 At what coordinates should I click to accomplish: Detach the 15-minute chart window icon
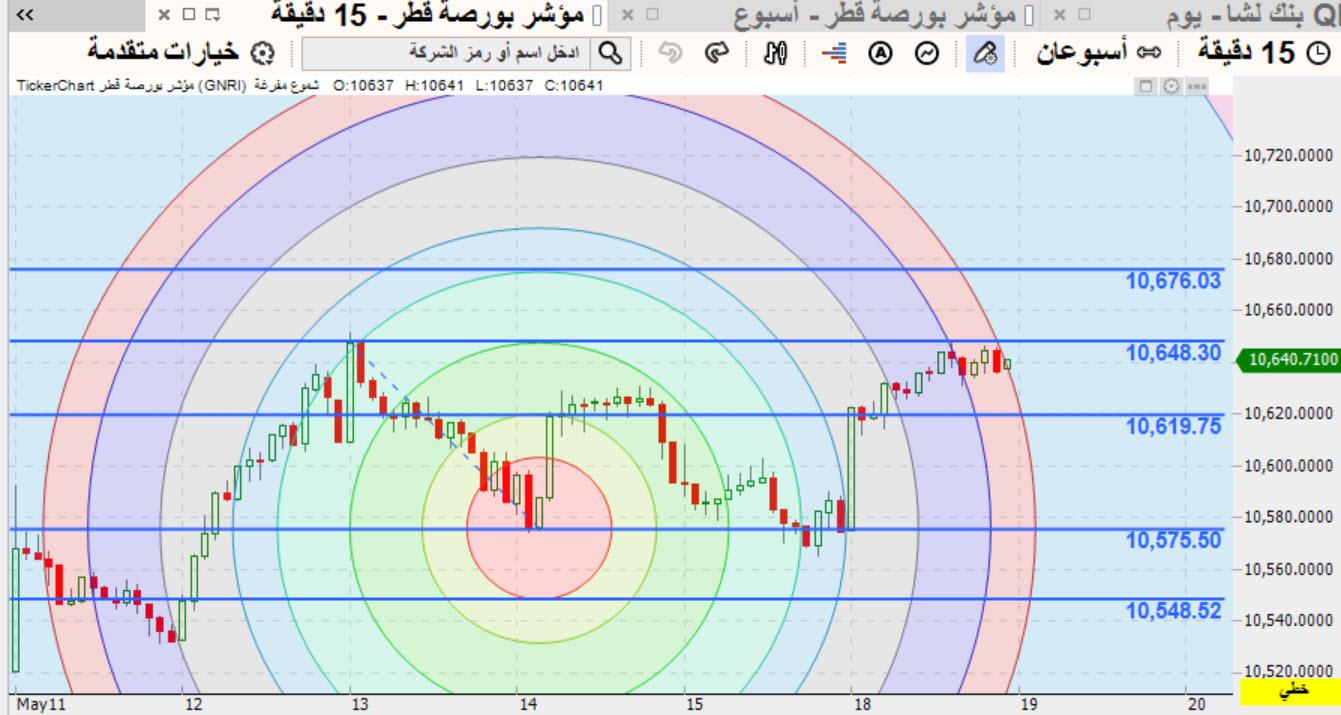[212, 15]
